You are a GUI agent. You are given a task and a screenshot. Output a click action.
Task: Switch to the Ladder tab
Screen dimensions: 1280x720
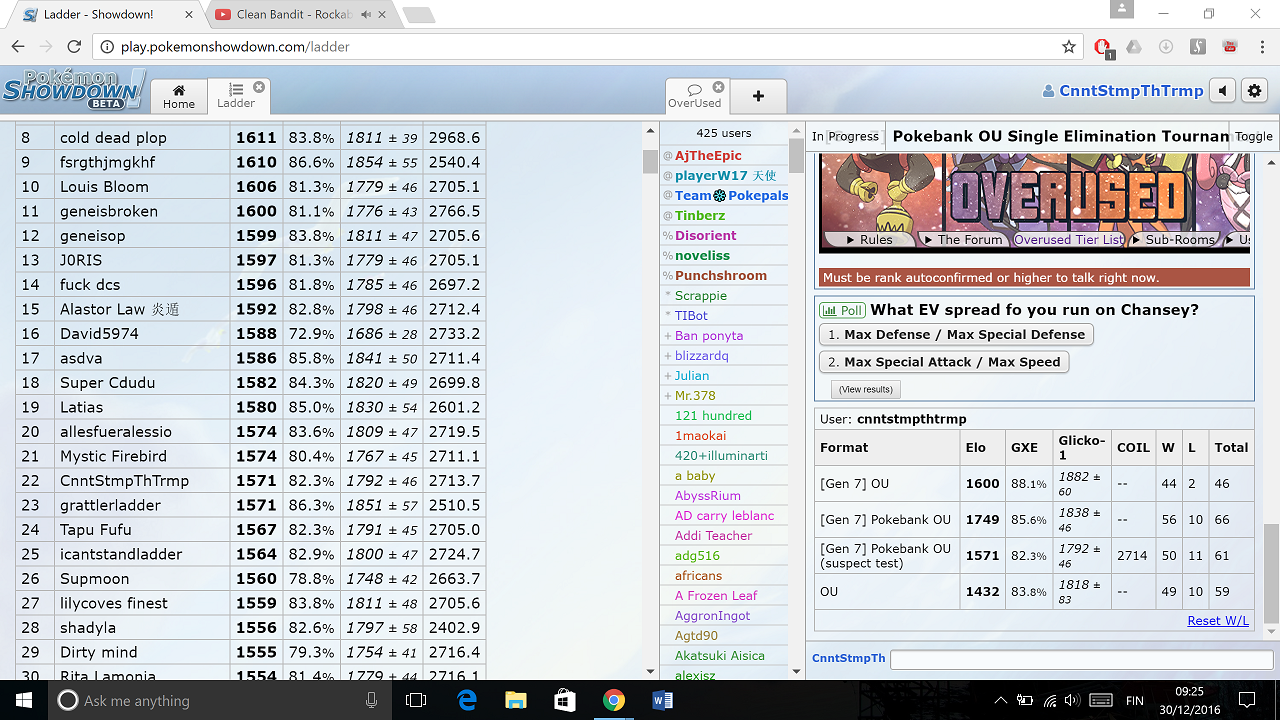tap(237, 96)
